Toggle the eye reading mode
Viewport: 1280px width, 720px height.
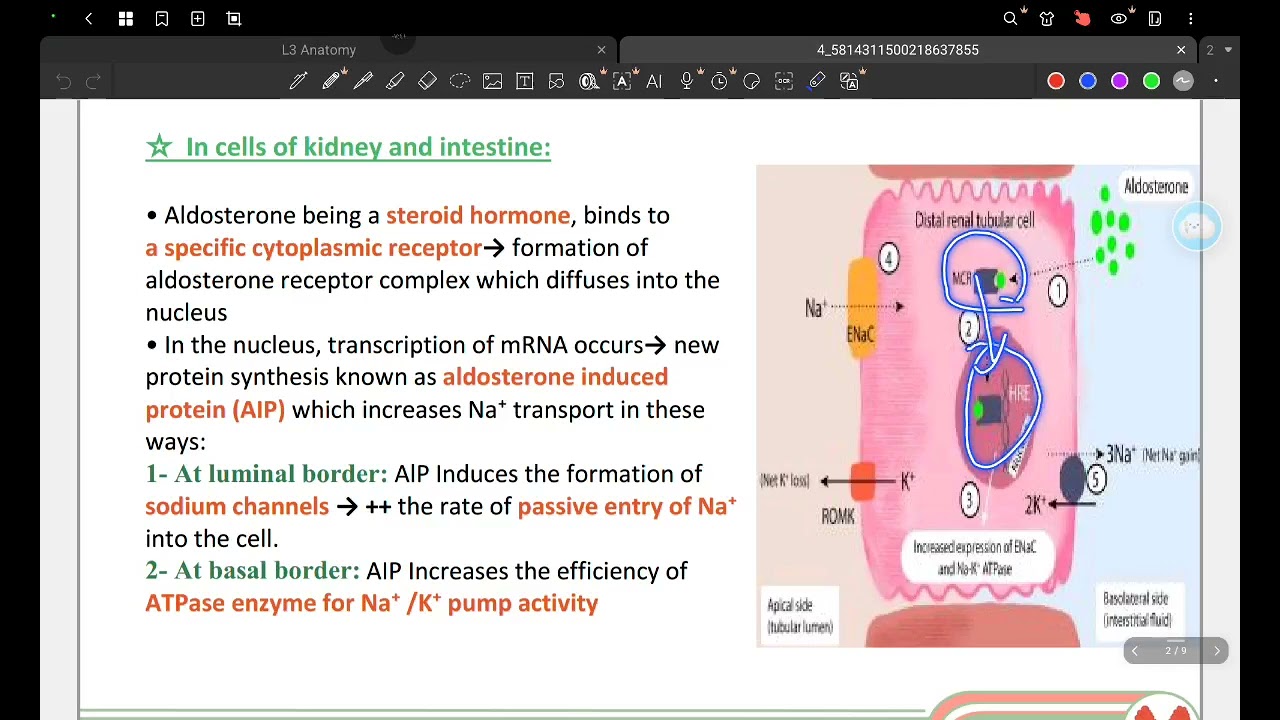tap(1119, 19)
